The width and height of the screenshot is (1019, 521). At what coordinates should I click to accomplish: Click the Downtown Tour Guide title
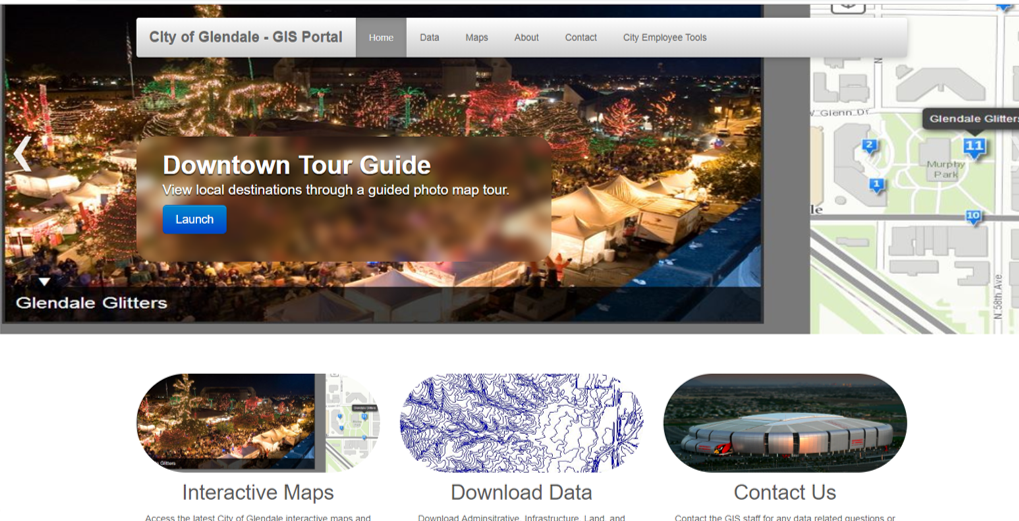296,165
